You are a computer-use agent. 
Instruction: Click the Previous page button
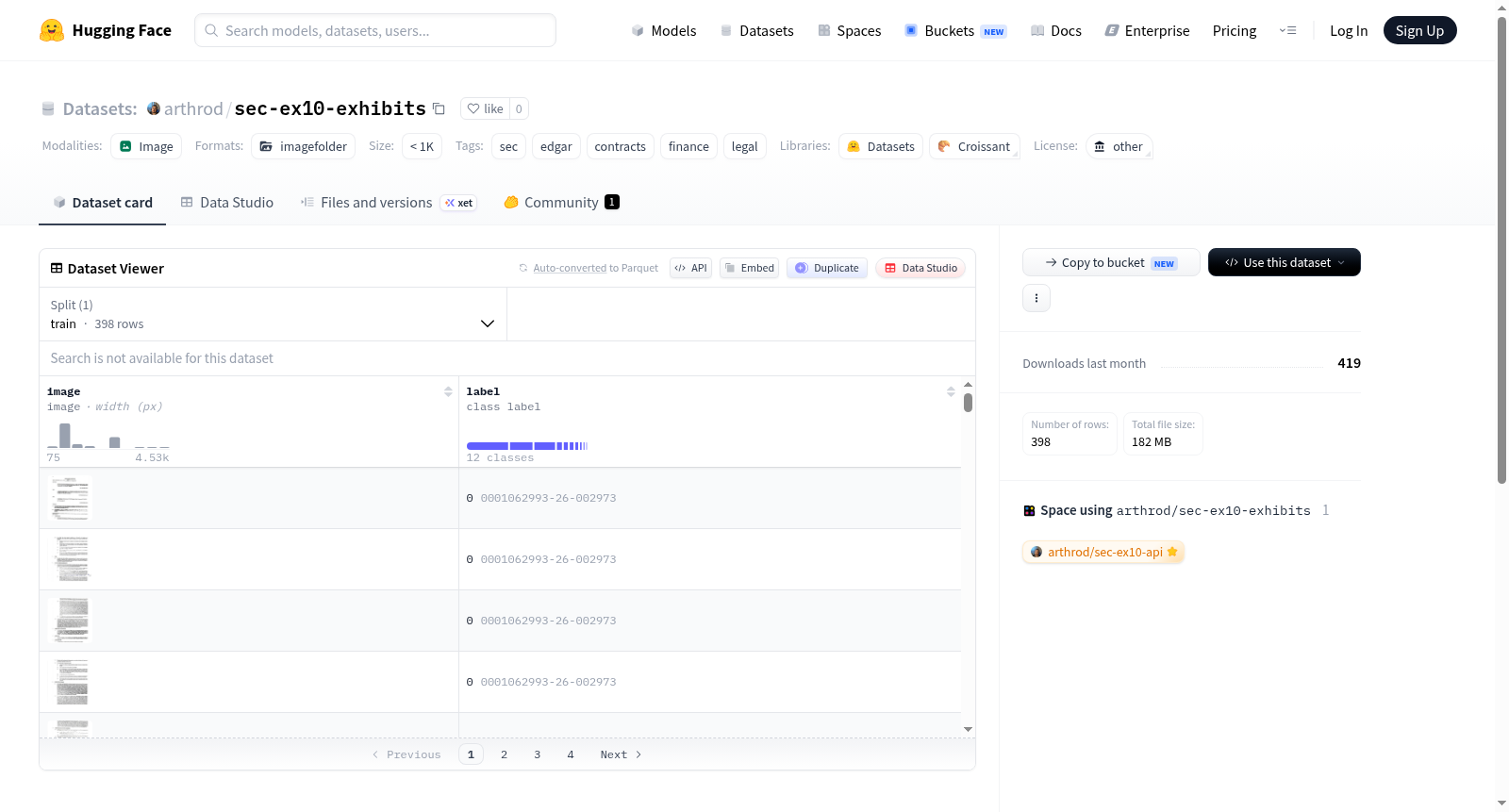[406, 754]
